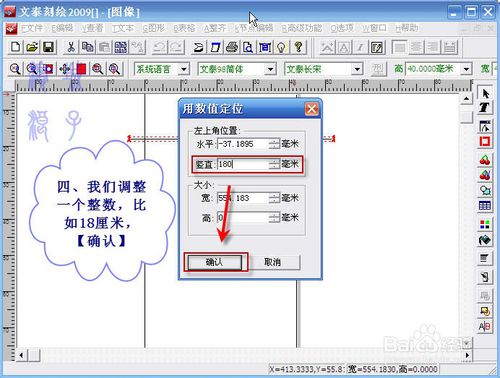Open the V查看 menu
The width and height of the screenshot is (500, 378).
point(92,28)
